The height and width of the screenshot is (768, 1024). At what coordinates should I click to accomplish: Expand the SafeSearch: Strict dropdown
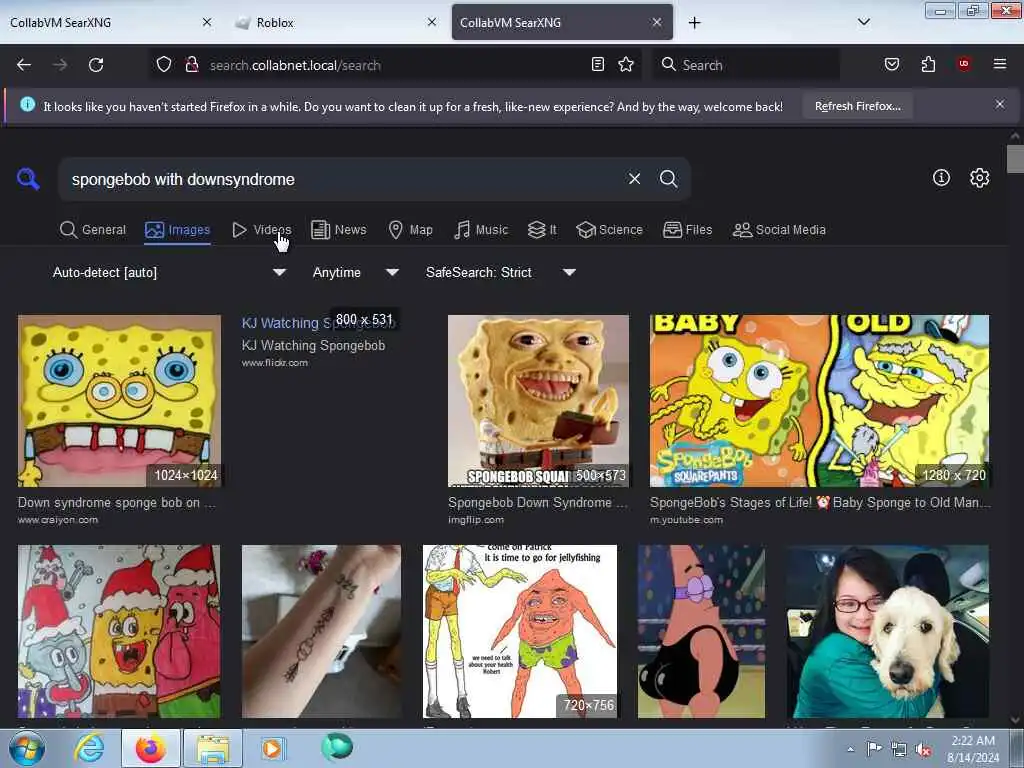[500, 272]
